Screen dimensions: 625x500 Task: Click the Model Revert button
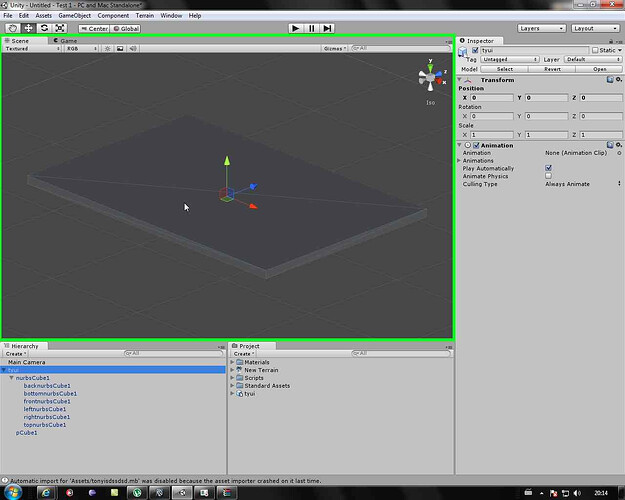coord(552,69)
